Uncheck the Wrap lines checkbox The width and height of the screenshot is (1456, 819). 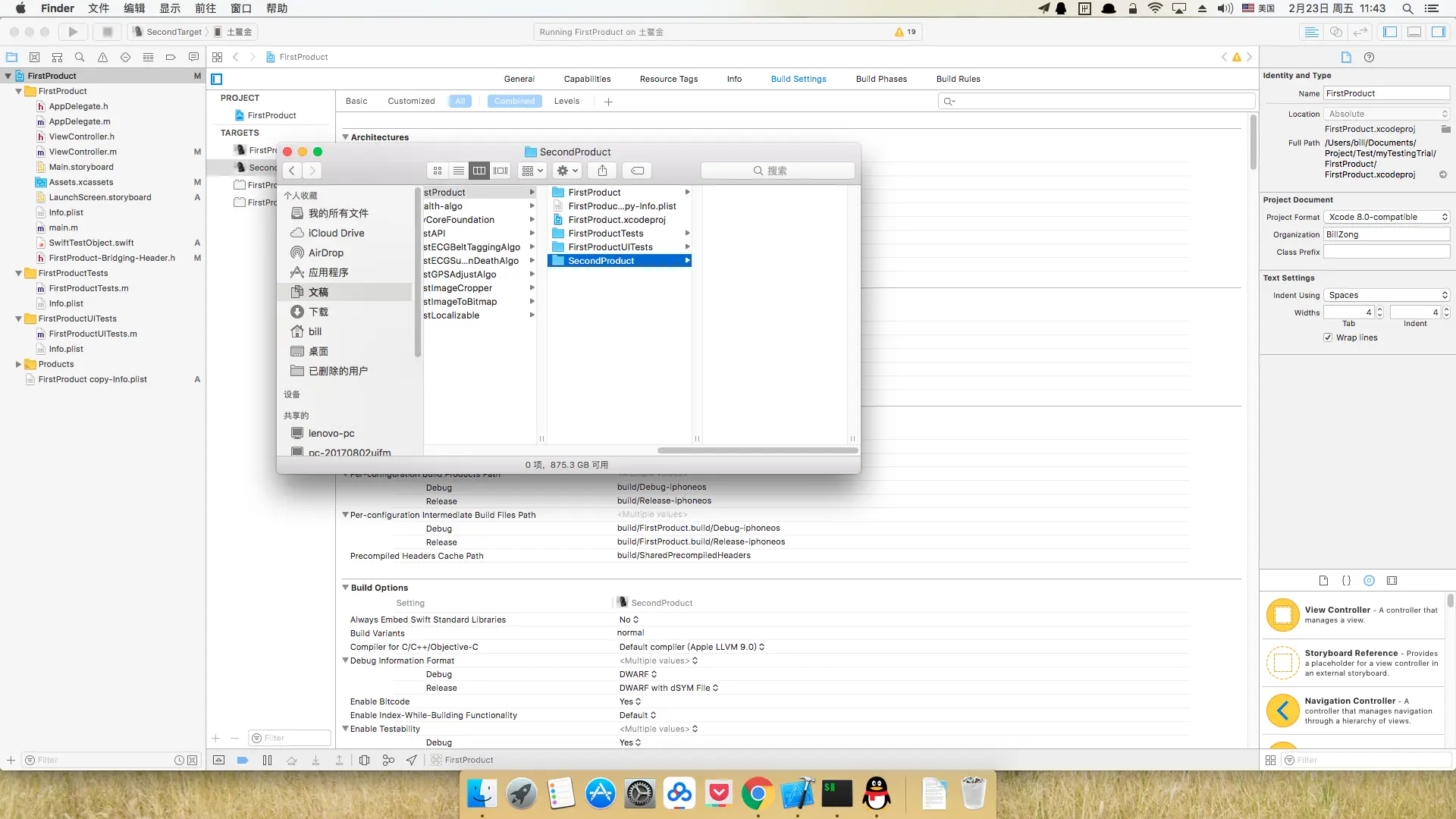1328,337
